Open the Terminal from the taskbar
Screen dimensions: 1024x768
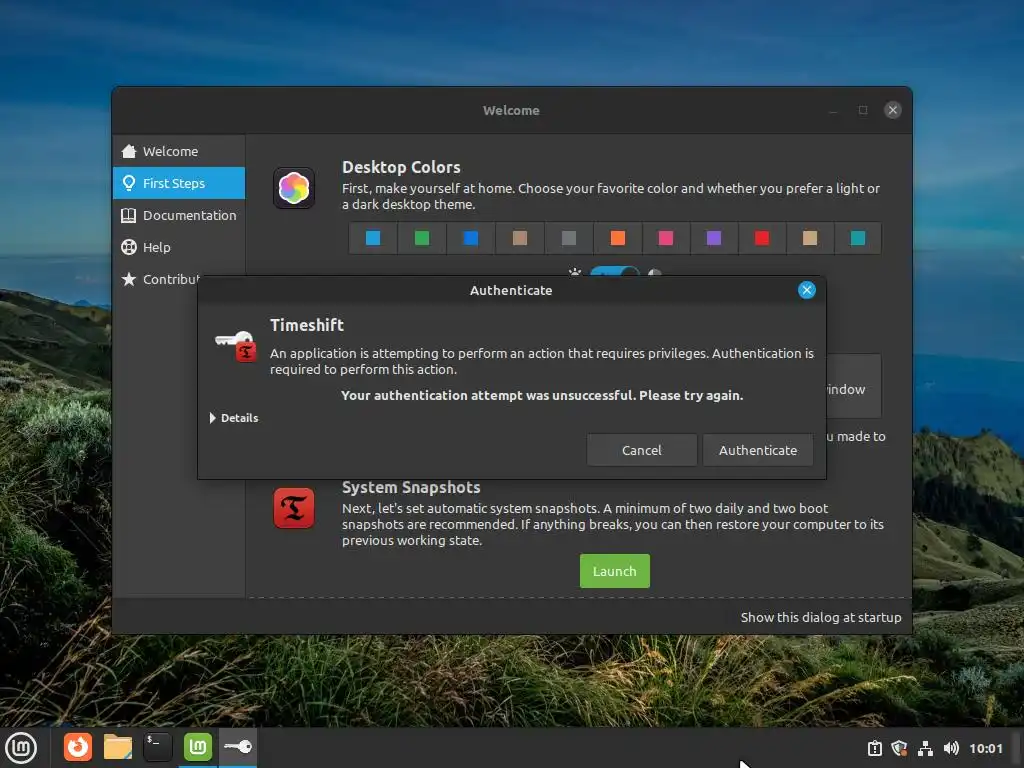click(157, 747)
